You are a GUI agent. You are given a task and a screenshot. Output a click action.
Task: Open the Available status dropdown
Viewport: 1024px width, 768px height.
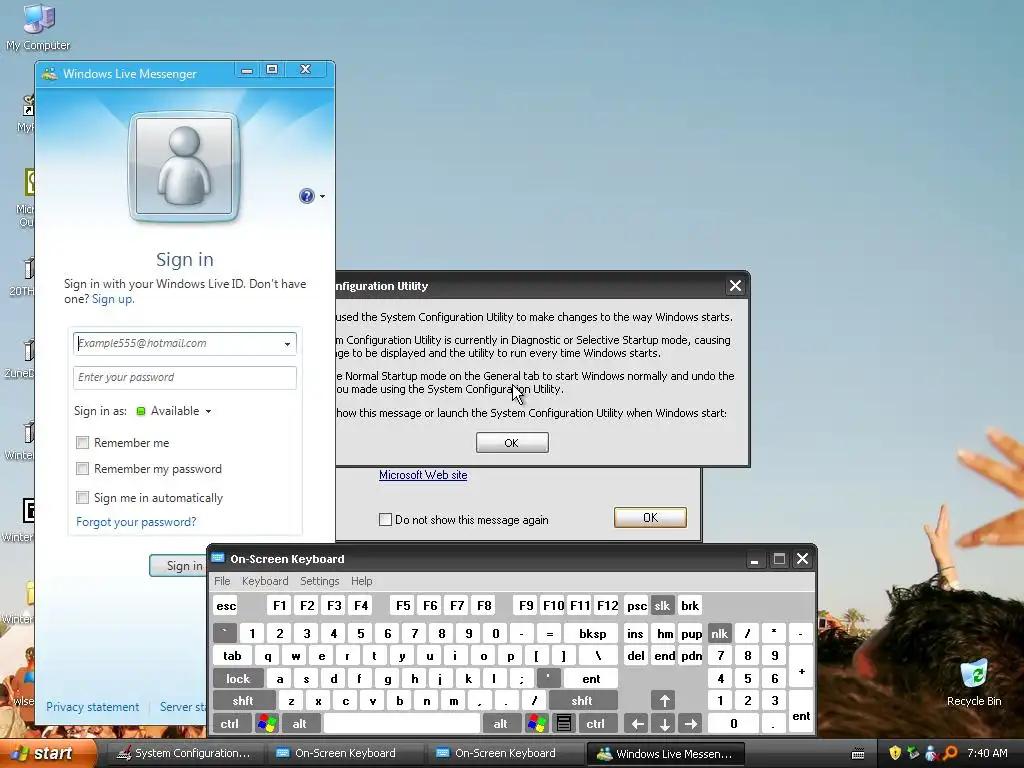pos(174,411)
